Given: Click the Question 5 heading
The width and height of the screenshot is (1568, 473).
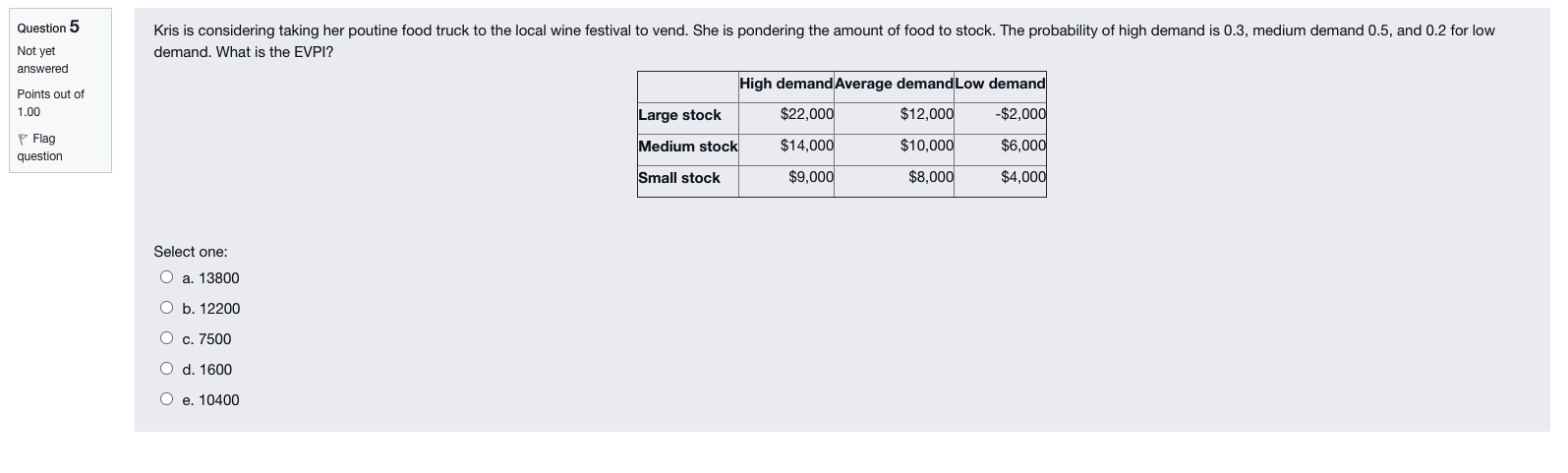Looking at the screenshot, I should point(48,28).
